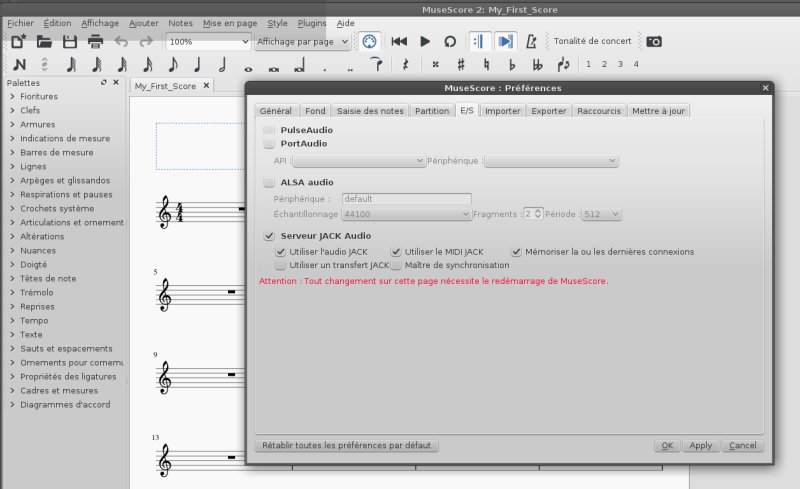Select the eighth note duration
Screen dimensions: 800x489
tap(172, 64)
